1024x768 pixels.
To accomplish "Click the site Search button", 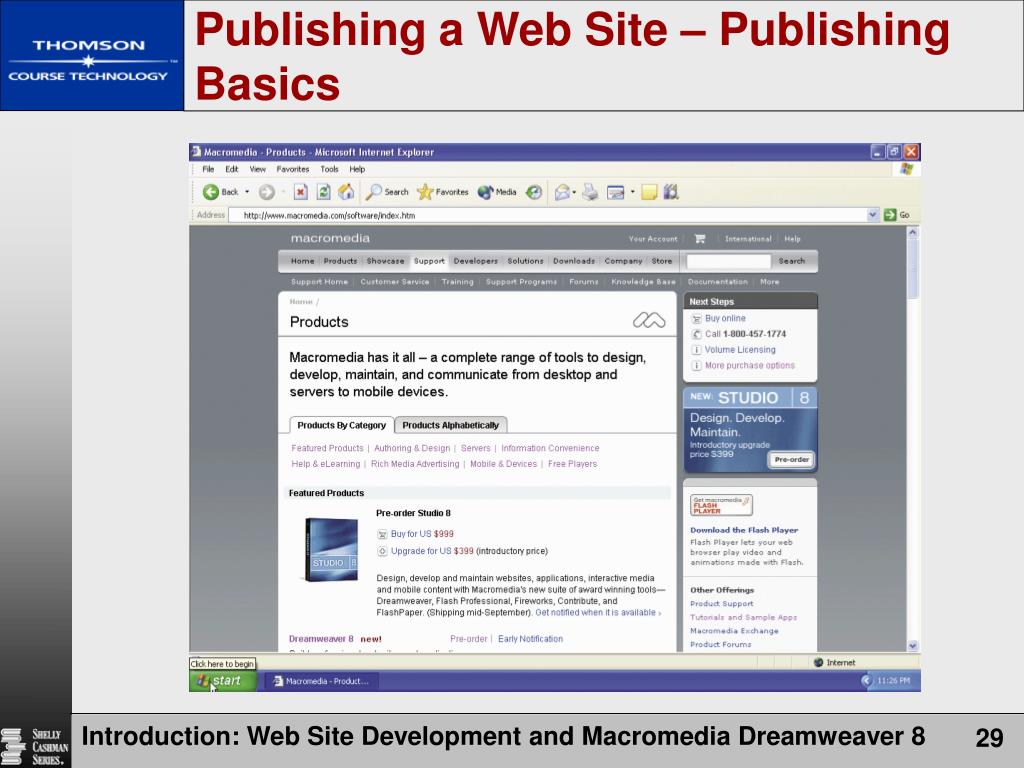I will (x=792, y=261).
